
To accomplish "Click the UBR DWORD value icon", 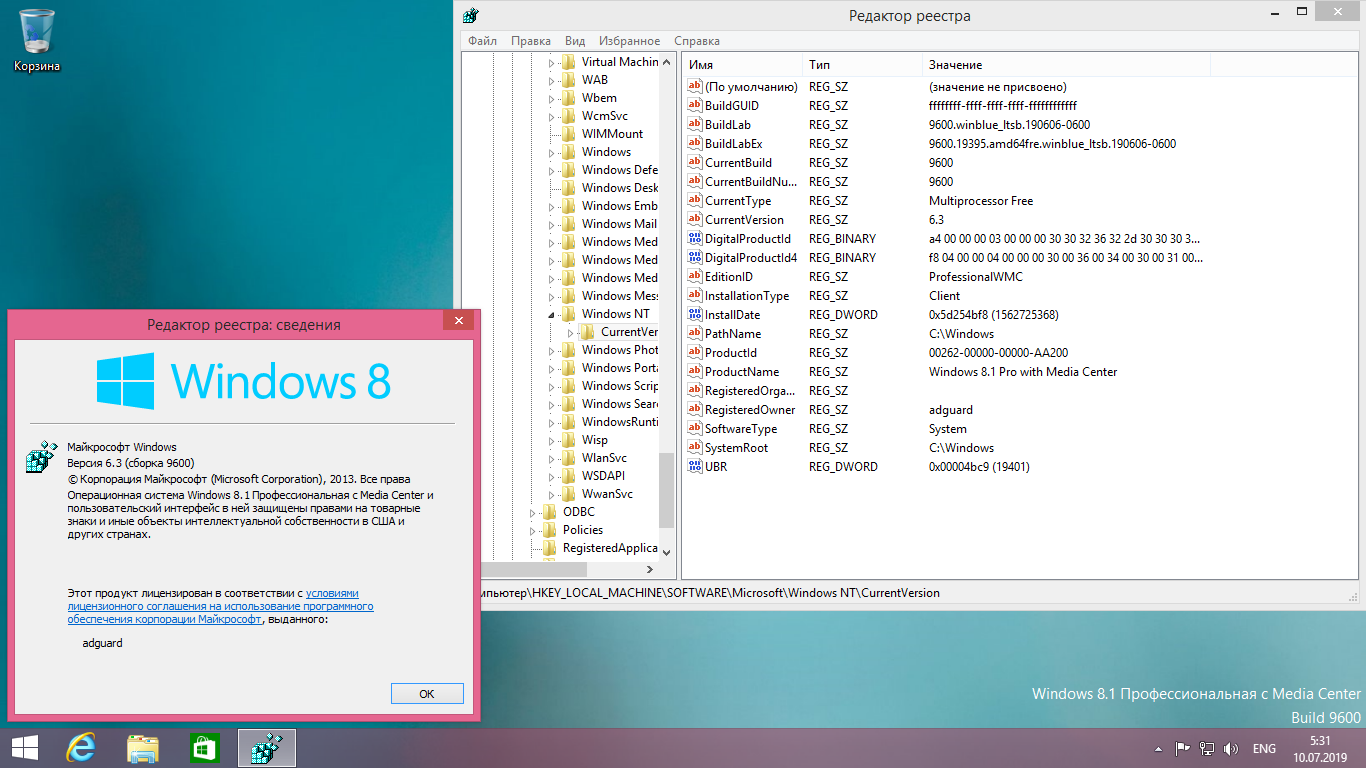I will [696, 467].
